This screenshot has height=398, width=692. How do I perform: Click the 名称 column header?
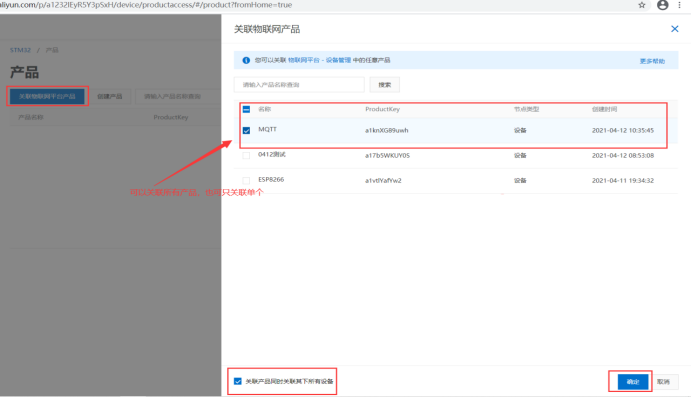tap(264, 109)
